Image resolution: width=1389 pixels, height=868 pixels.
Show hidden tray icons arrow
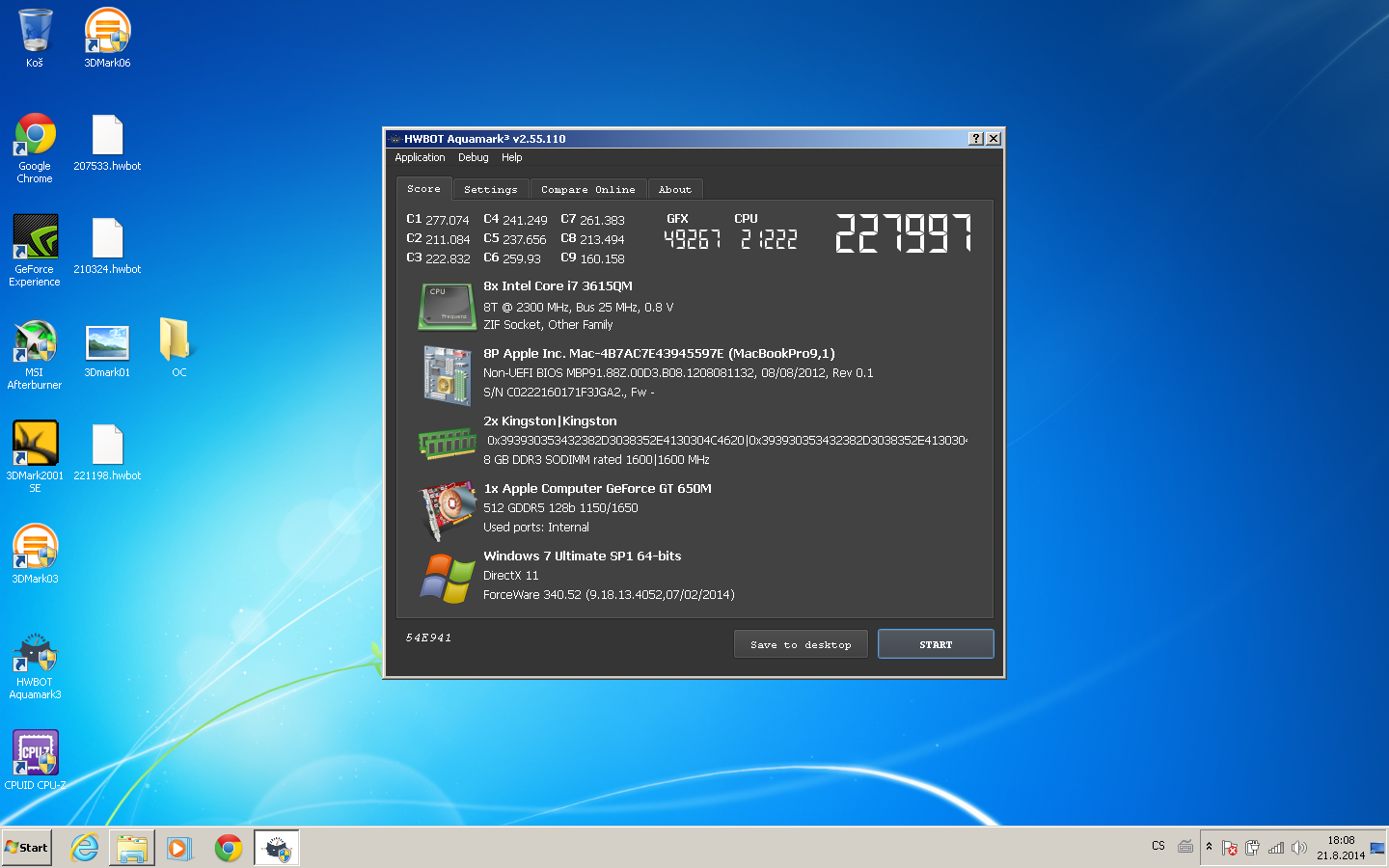click(x=1210, y=847)
